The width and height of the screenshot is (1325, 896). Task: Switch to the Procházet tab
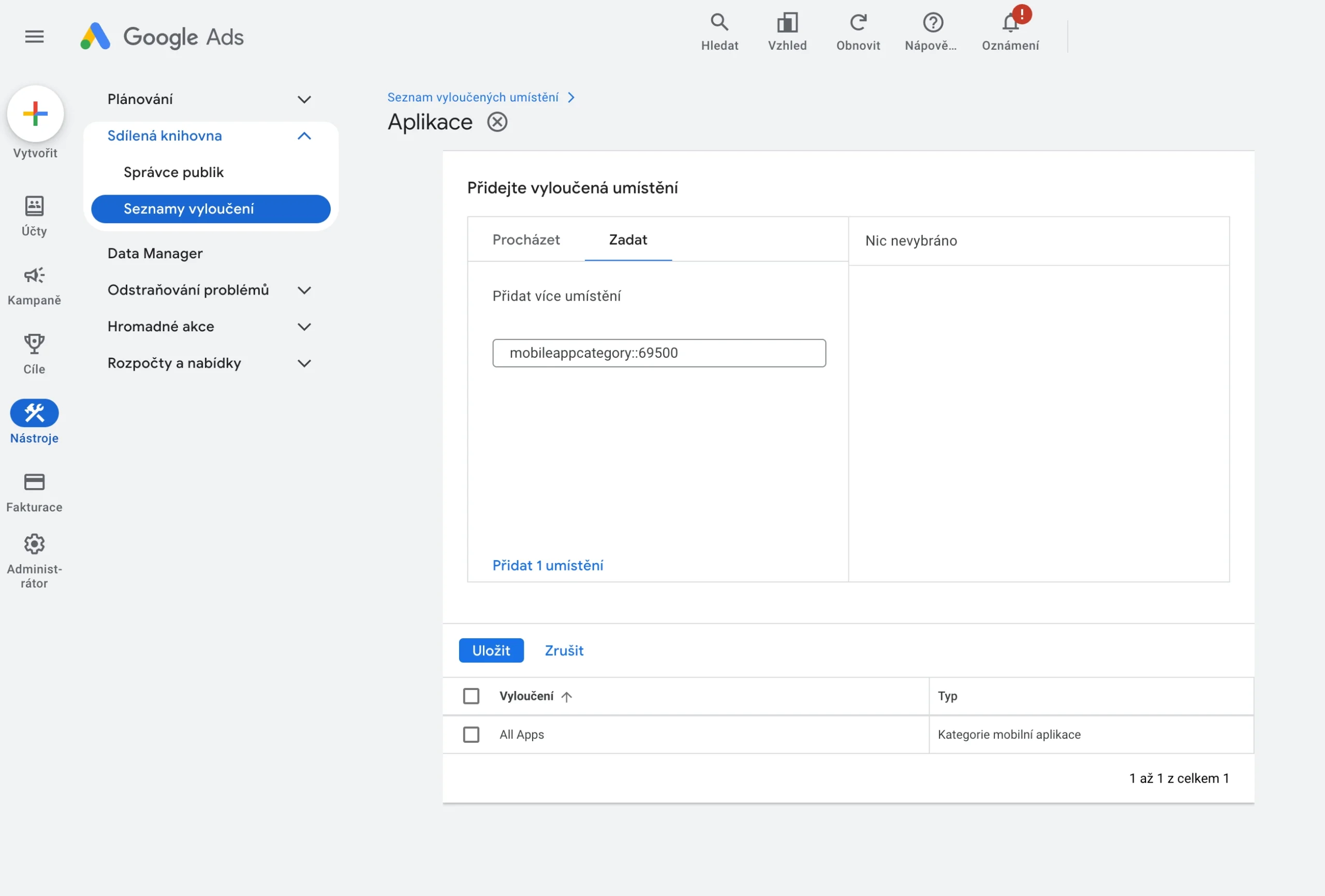526,240
